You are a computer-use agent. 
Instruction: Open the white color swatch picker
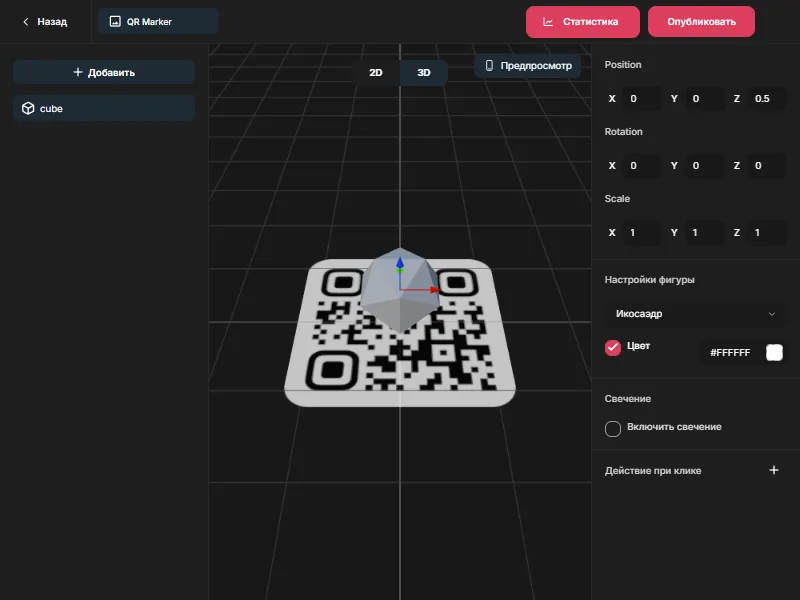774,352
